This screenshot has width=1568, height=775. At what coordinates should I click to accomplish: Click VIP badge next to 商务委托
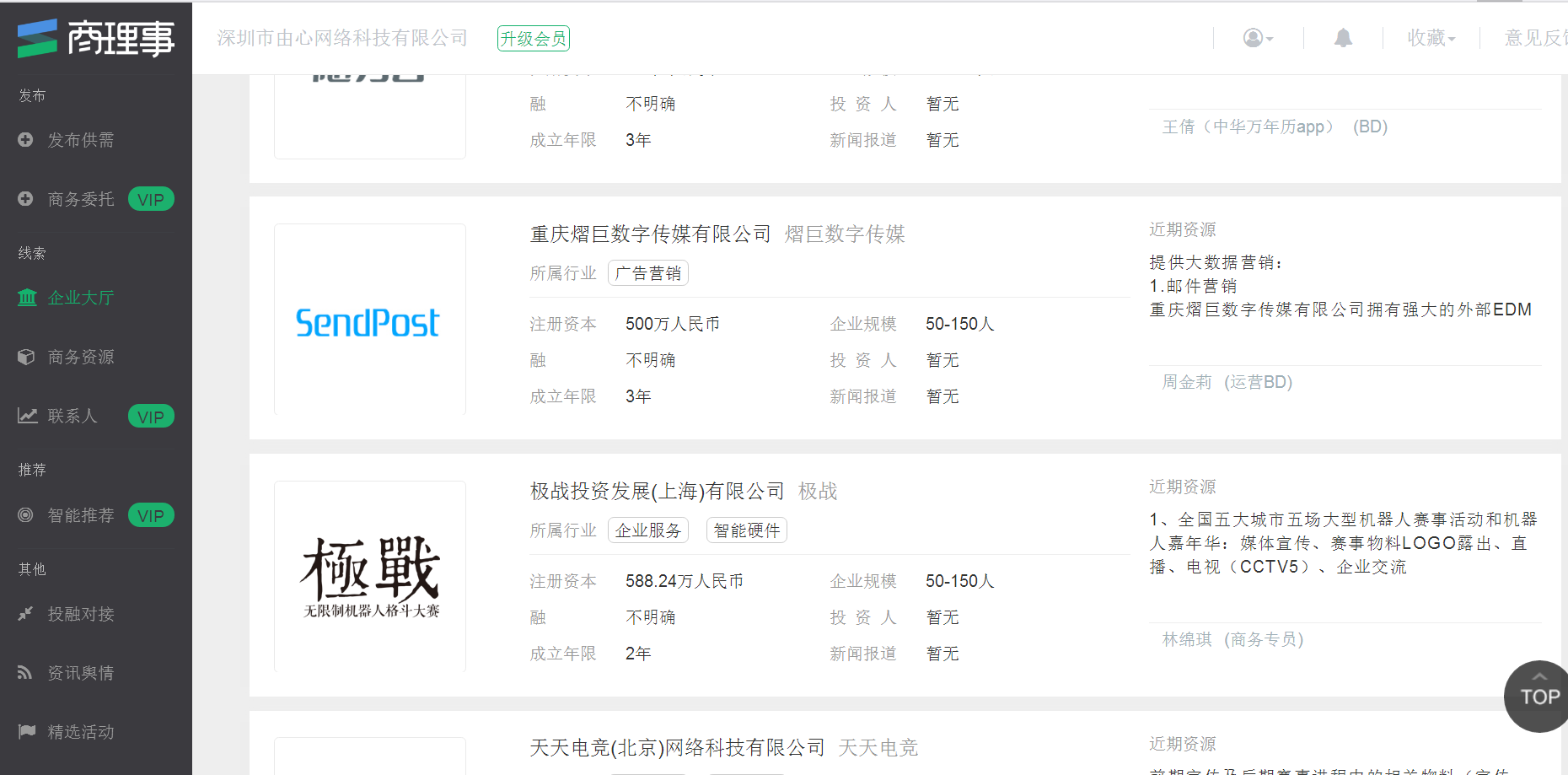(x=151, y=199)
